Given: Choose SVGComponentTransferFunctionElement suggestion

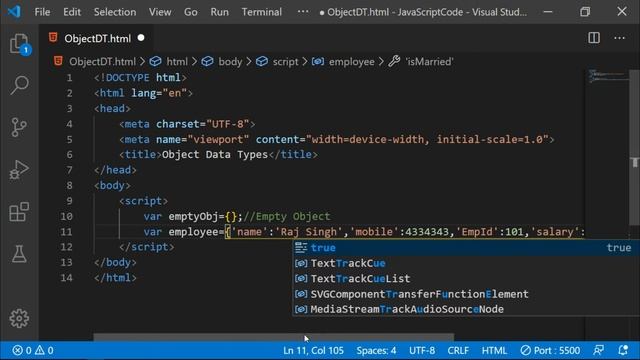Looking at the screenshot, I should point(466,294).
